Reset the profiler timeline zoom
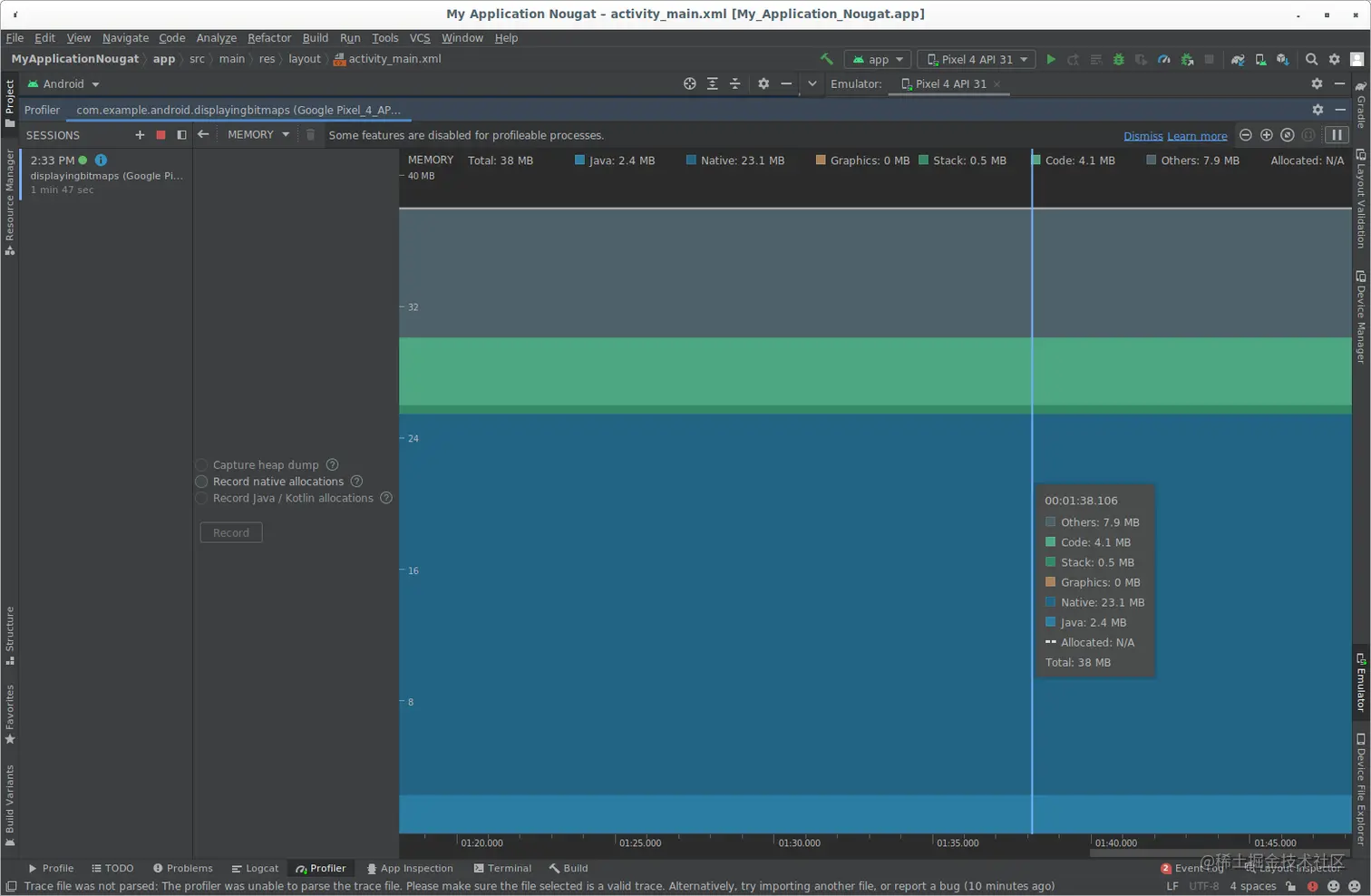The height and width of the screenshot is (896, 1371). coord(1288,135)
